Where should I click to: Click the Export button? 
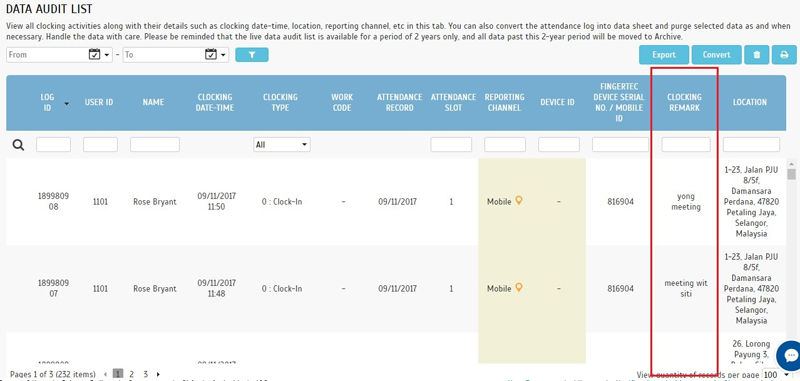tap(664, 55)
